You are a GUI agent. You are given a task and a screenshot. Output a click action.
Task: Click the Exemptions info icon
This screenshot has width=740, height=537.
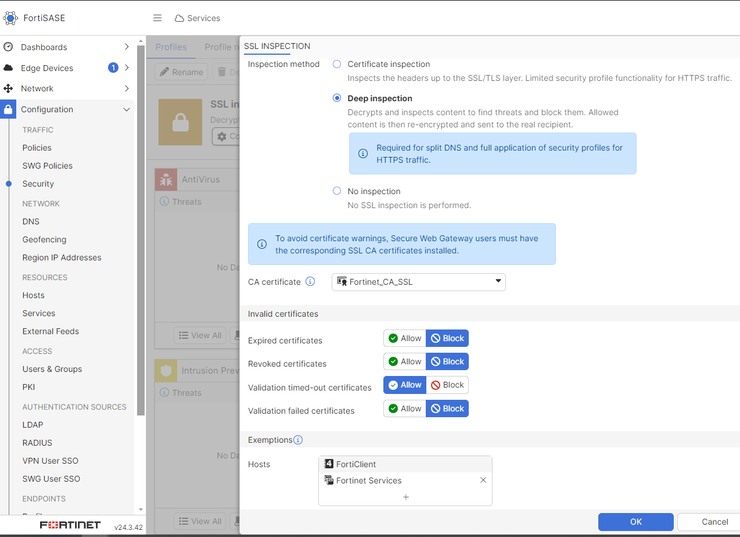pyautogui.click(x=298, y=440)
